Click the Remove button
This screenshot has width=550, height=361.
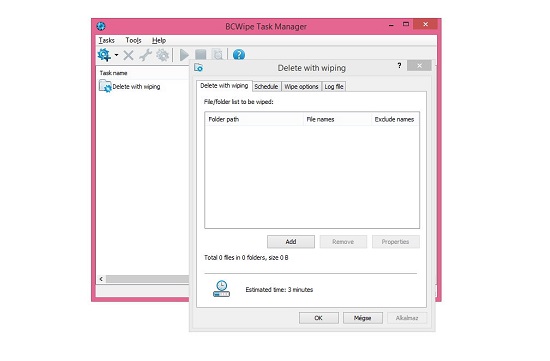click(343, 242)
